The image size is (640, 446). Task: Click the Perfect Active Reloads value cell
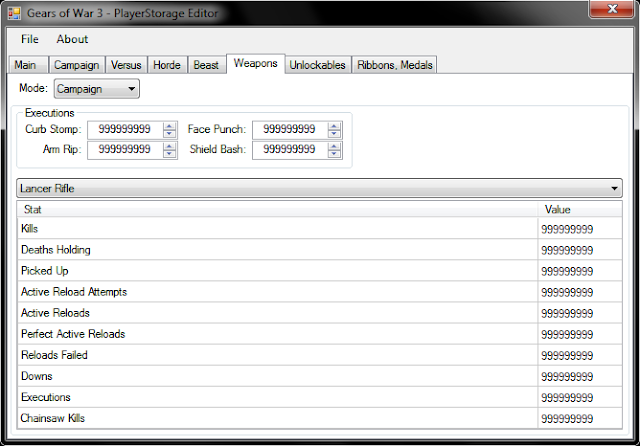(x=580, y=334)
